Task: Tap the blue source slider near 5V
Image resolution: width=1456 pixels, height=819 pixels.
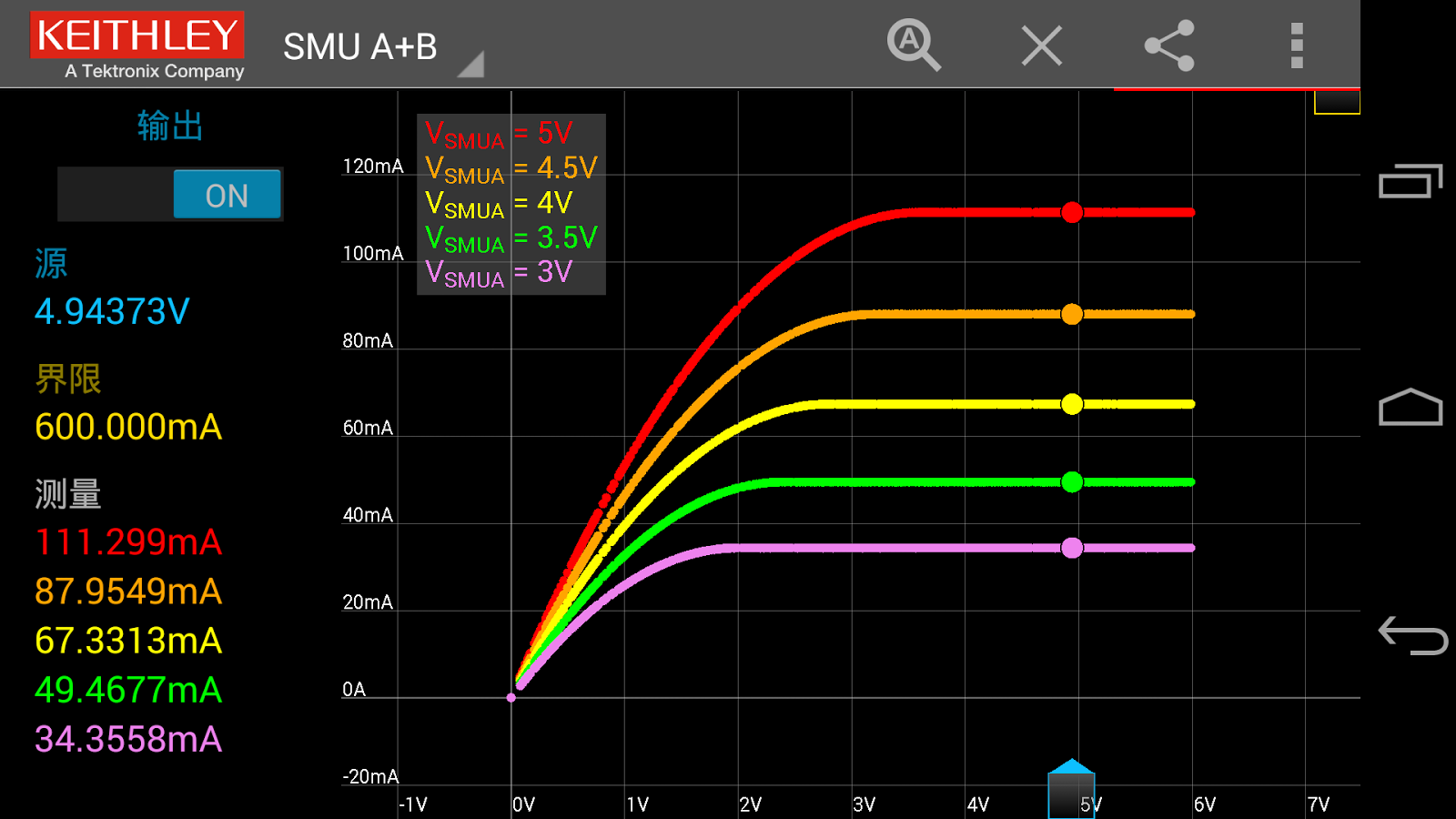Action: 1071,788
